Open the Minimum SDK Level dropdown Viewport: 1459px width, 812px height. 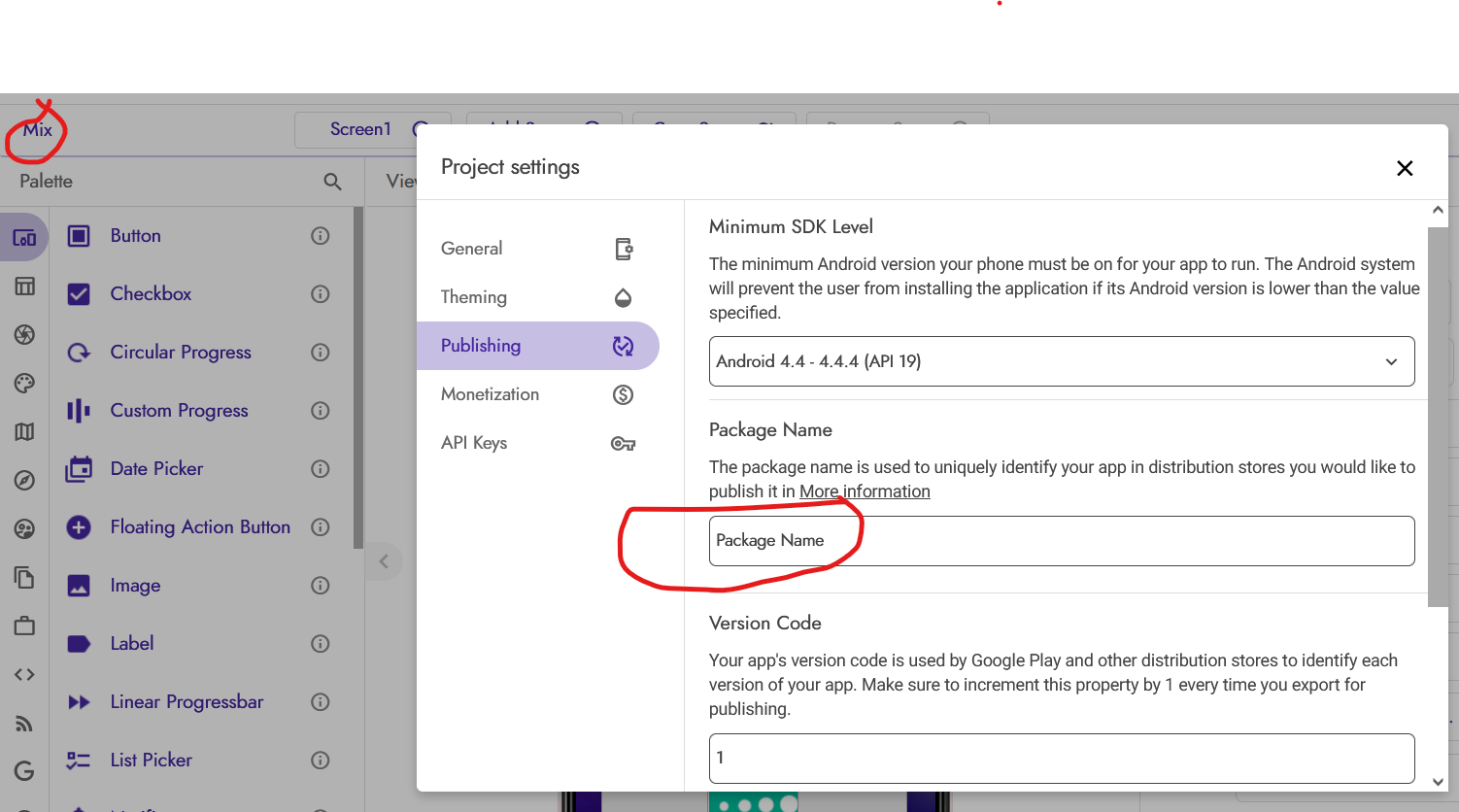[1062, 361]
